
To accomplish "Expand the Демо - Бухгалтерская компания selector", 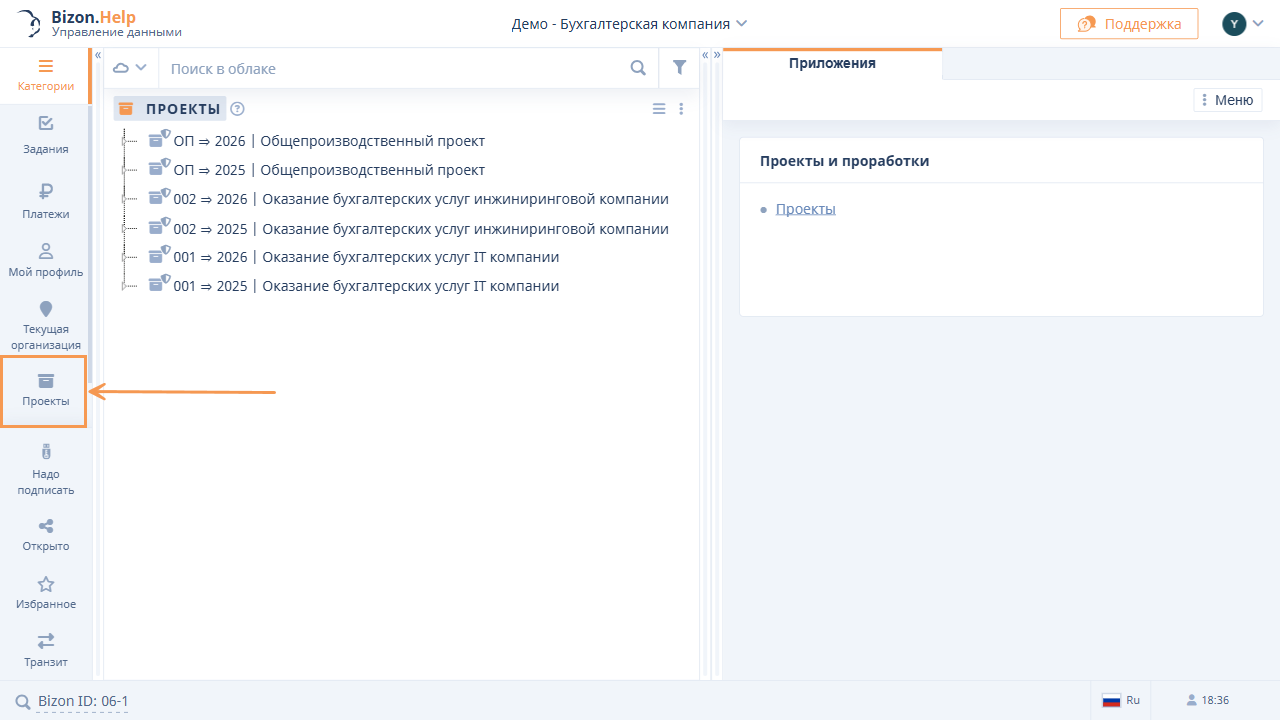I will point(629,24).
